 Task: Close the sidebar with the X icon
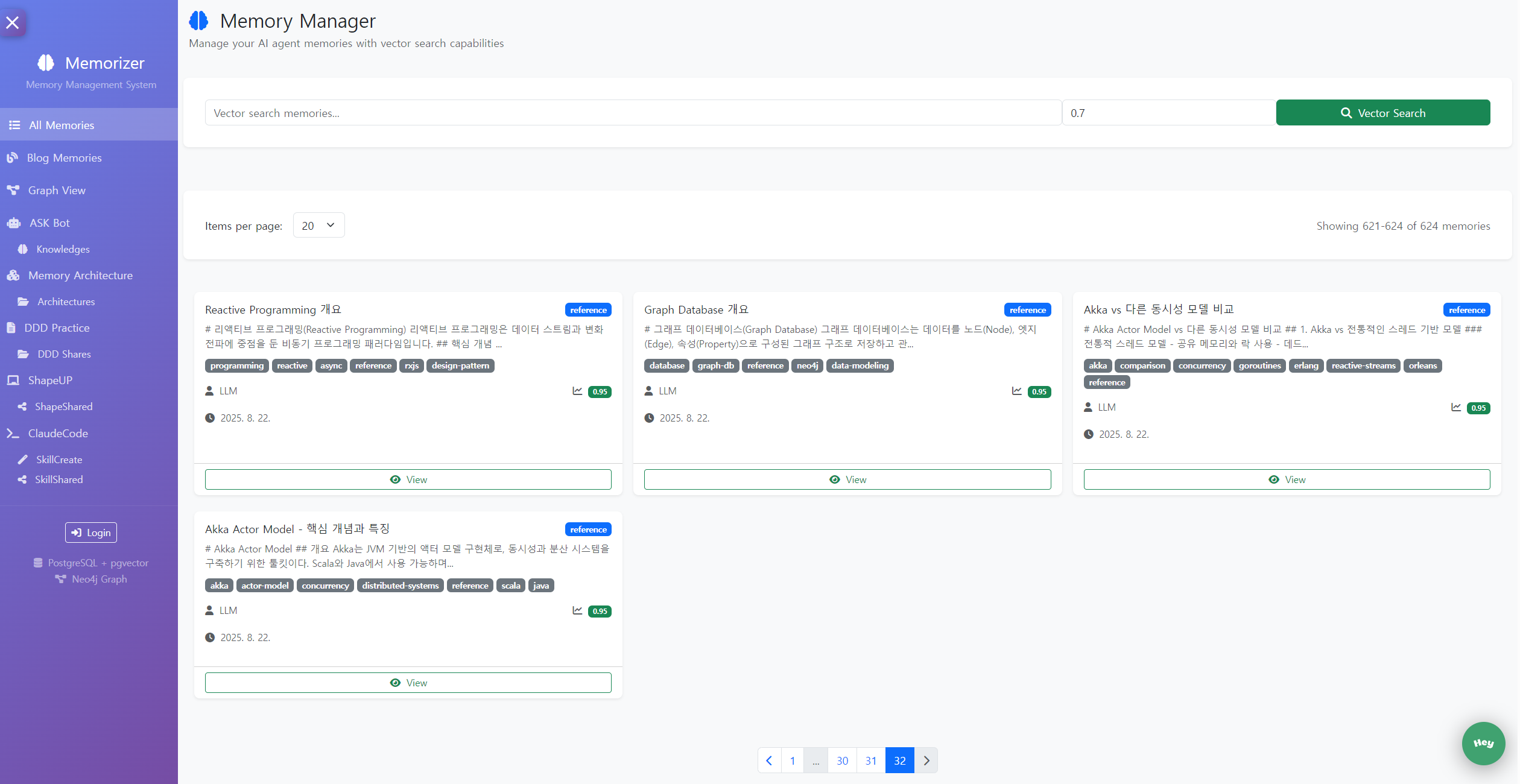click(x=13, y=23)
